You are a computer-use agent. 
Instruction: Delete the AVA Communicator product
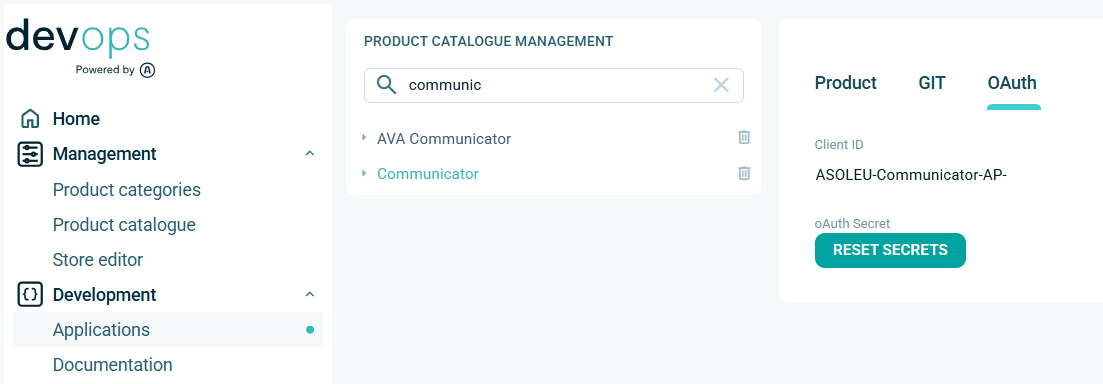(x=744, y=138)
